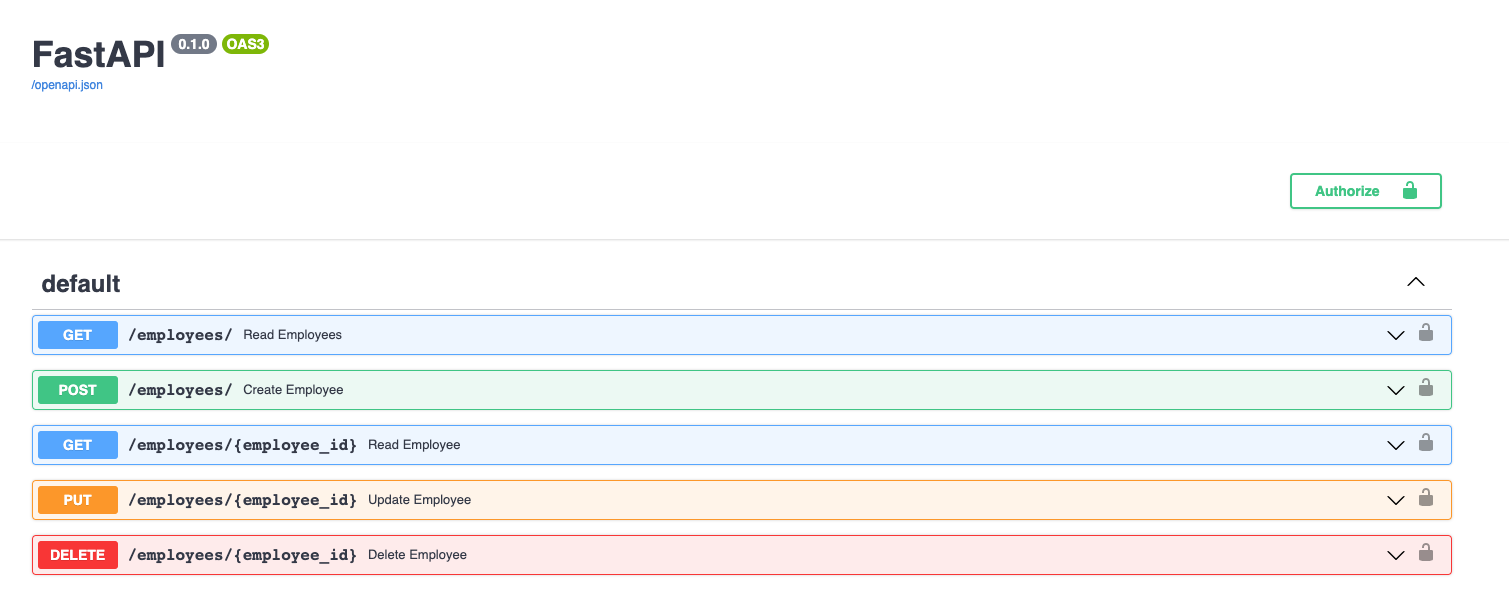Expand the Read Employees endpoint chevron
The image size is (1509, 607).
1396,335
